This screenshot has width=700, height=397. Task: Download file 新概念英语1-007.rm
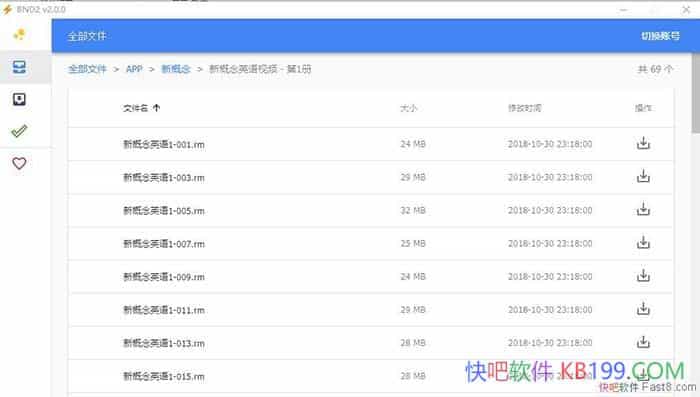point(643,242)
